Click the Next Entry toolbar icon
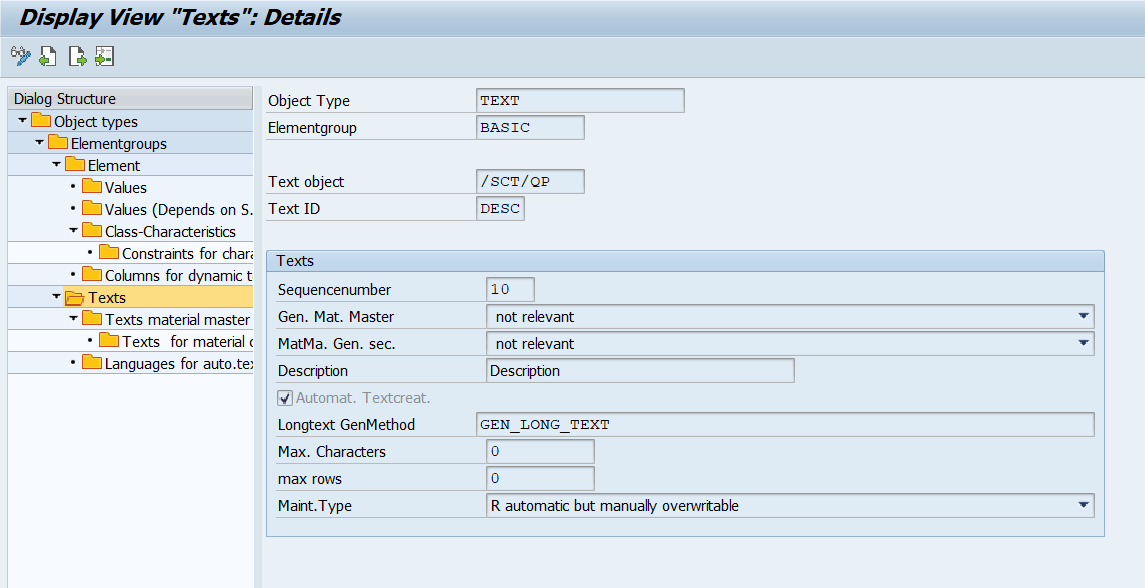Image resolution: width=1145 pixels, height=588 pixels. click(x=77, y=57)
